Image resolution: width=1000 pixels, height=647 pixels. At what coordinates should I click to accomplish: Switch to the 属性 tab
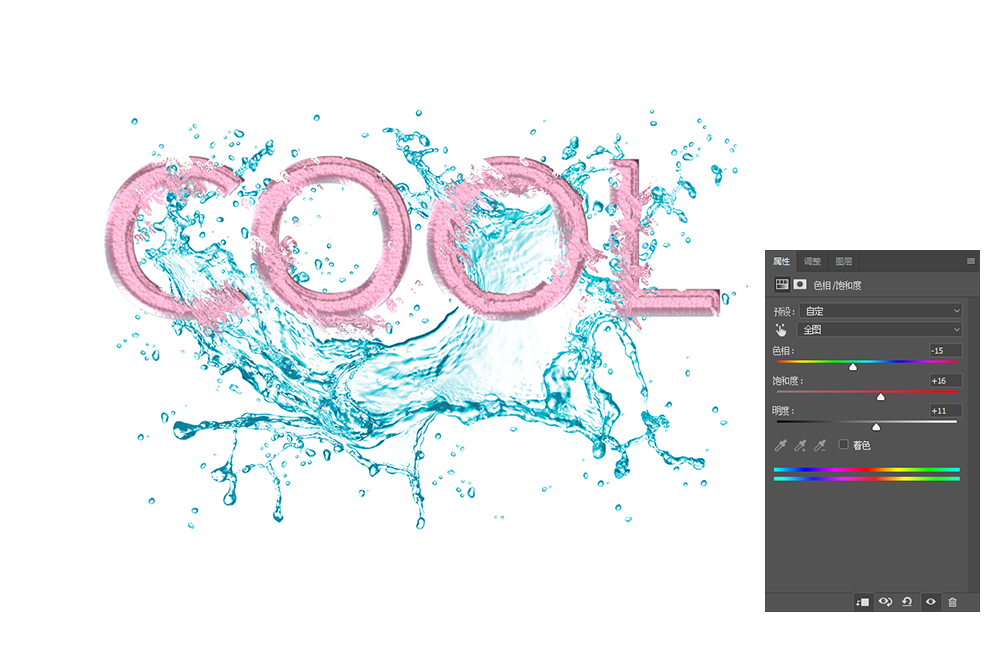(781, 261)
